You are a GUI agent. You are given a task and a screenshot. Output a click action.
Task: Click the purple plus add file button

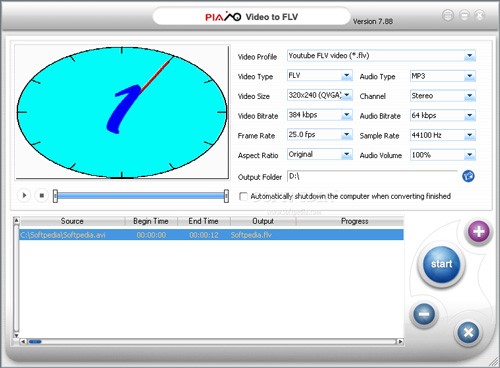479,231
